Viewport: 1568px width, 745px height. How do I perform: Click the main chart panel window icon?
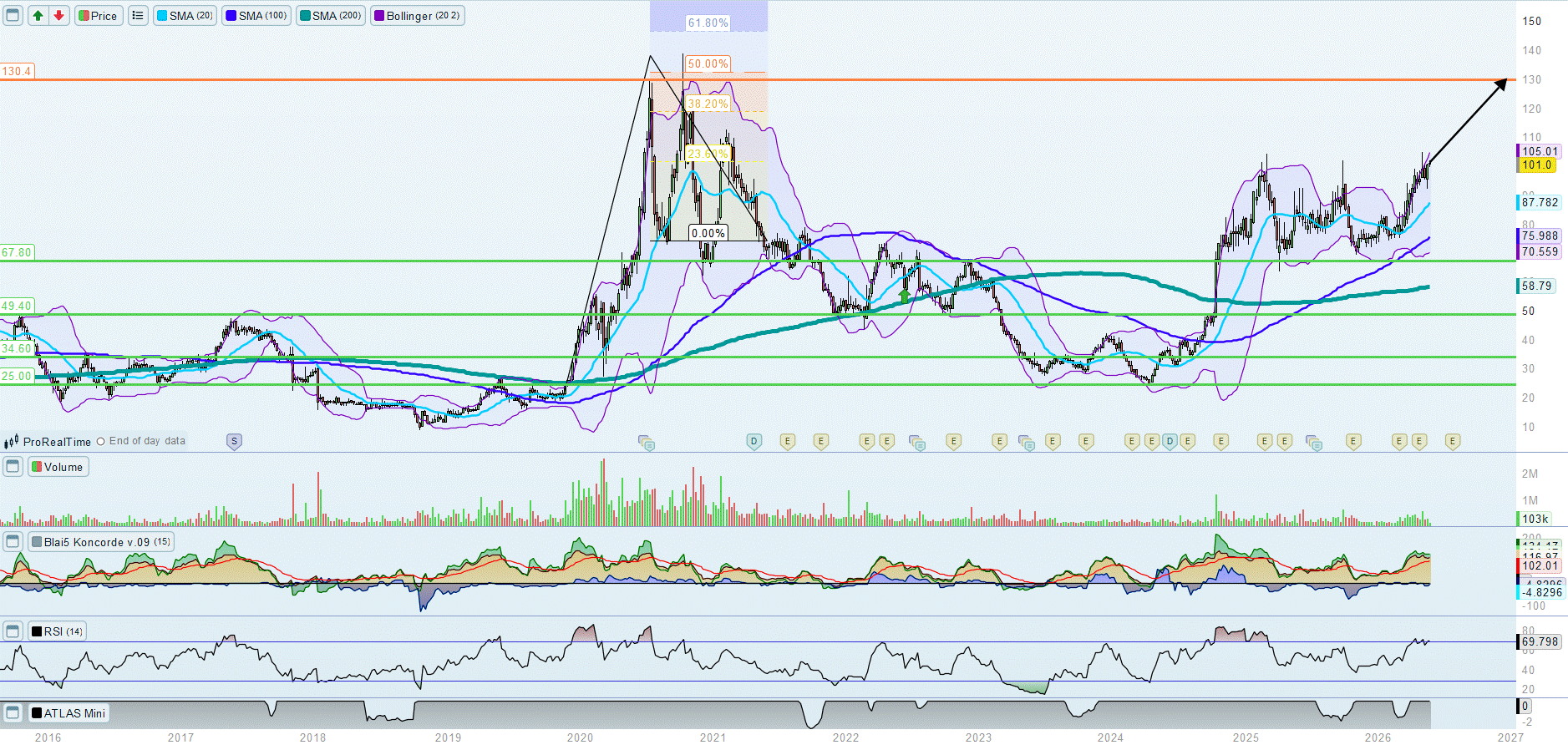click(13, 16)
